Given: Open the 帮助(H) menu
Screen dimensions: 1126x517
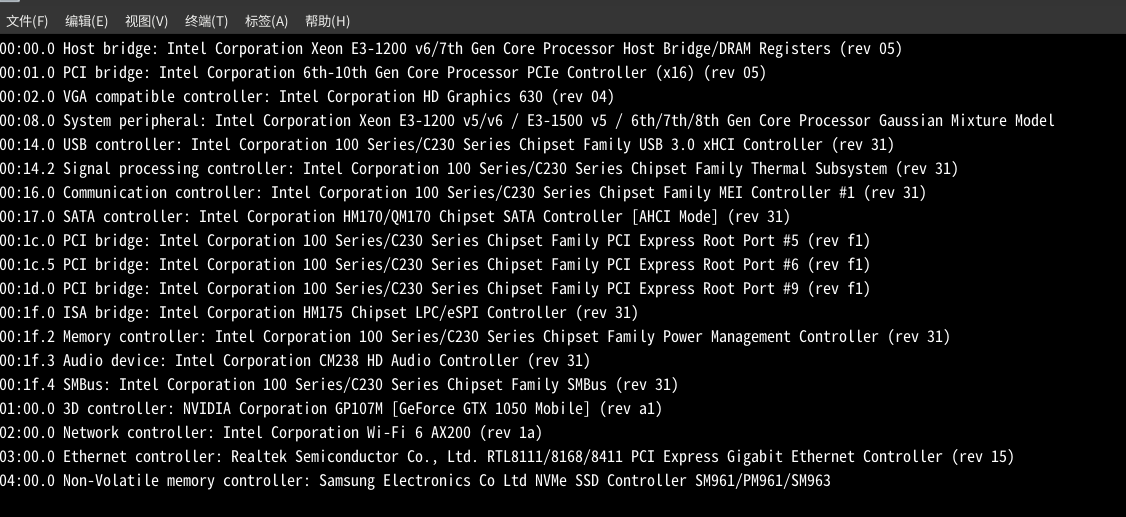Looking at the screenshot, I should (327, 21).
